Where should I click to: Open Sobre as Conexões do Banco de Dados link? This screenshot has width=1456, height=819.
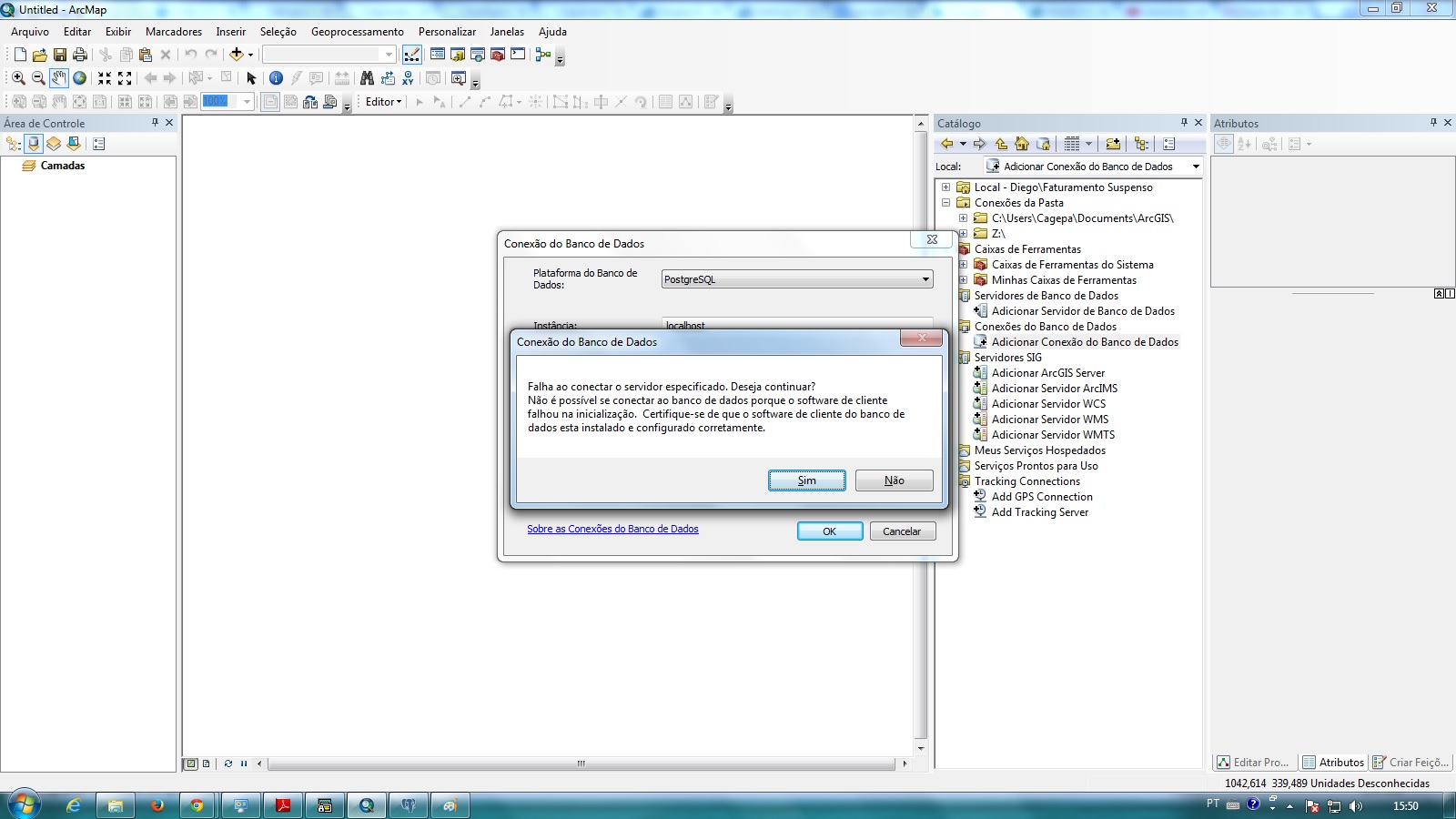[x=612, y=529]
